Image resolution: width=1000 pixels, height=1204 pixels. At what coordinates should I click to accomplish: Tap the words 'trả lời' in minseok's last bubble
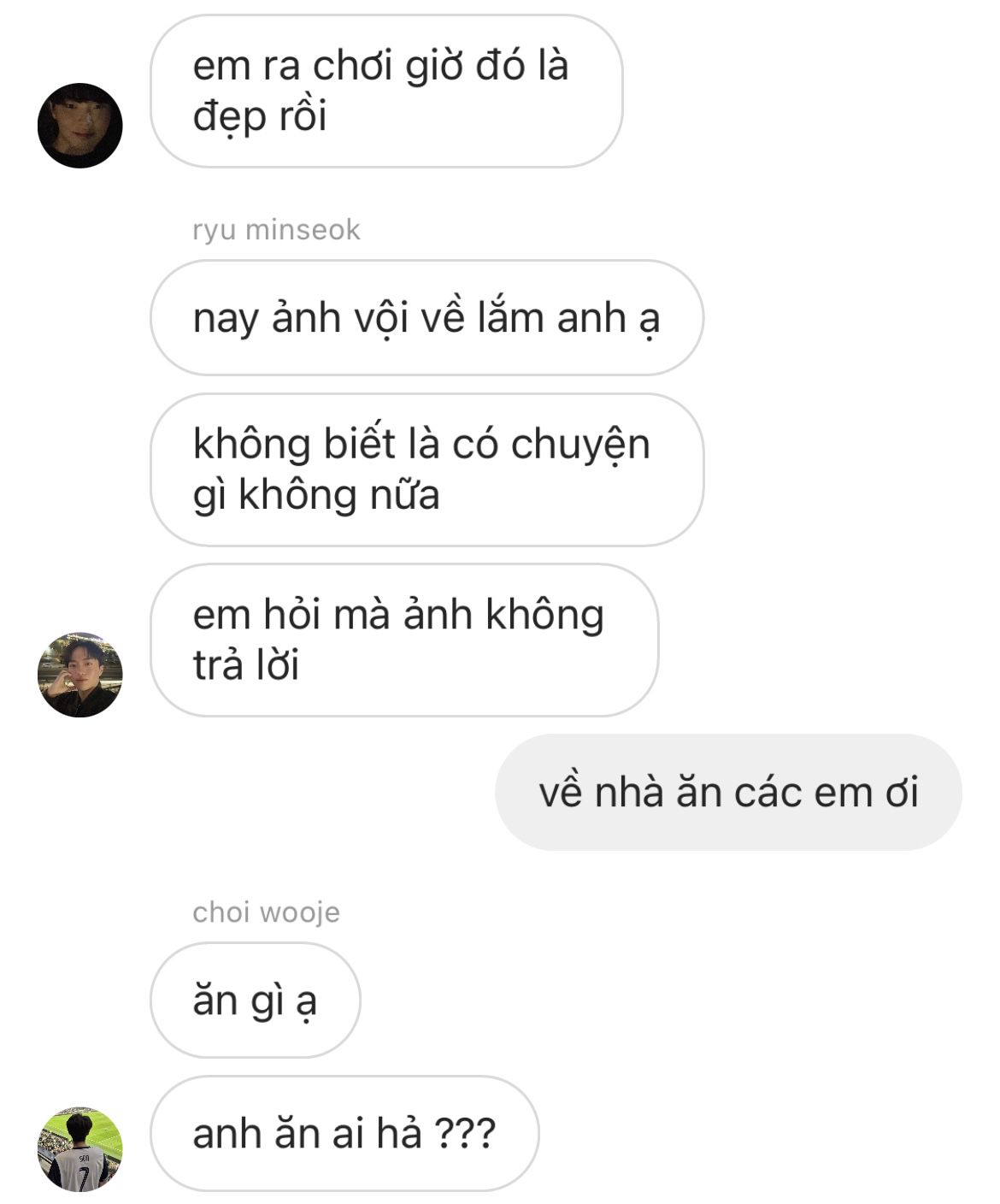click(x=246, y=665)
